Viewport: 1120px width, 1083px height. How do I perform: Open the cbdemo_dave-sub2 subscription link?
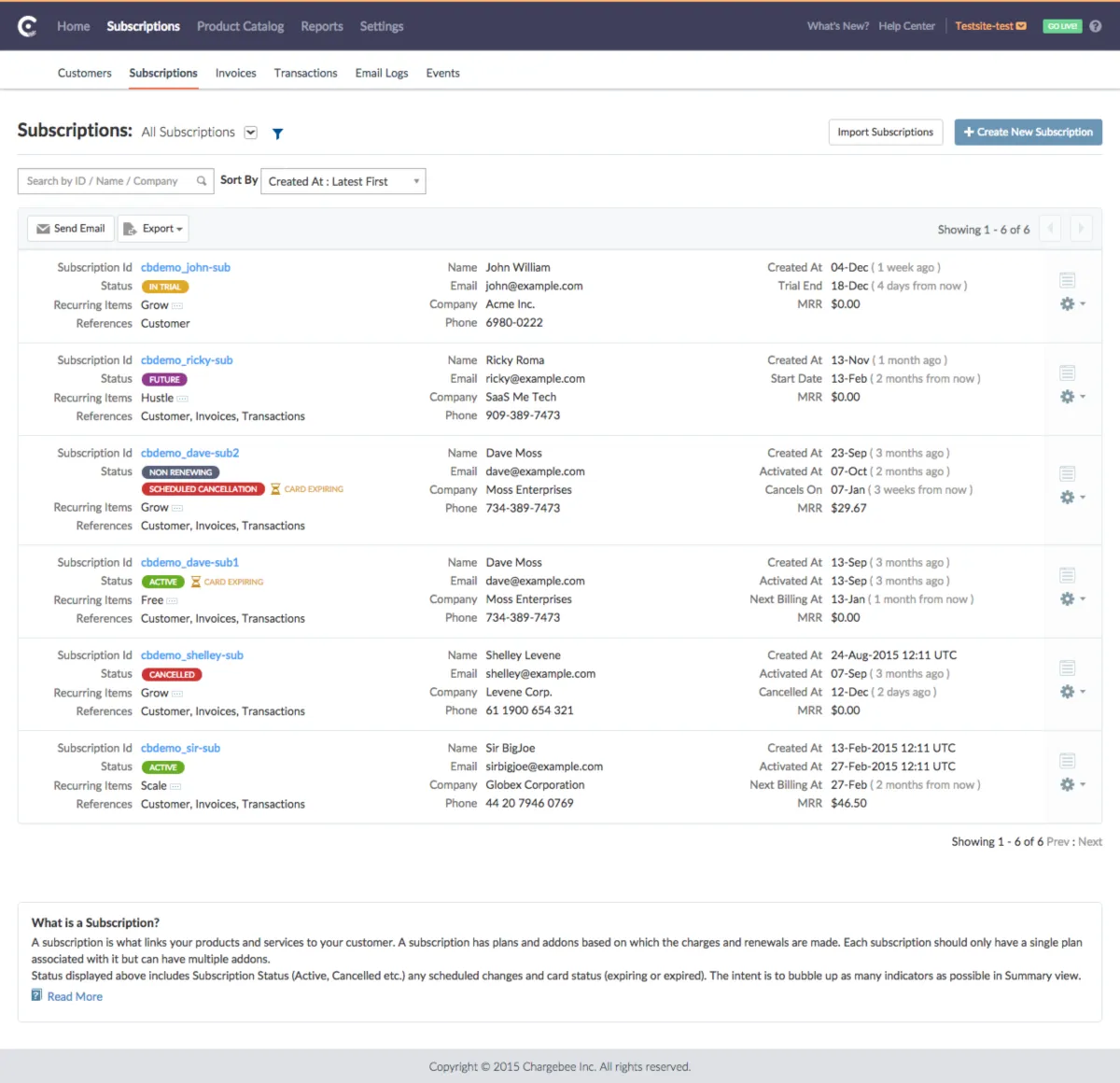[x=189, y=453]
